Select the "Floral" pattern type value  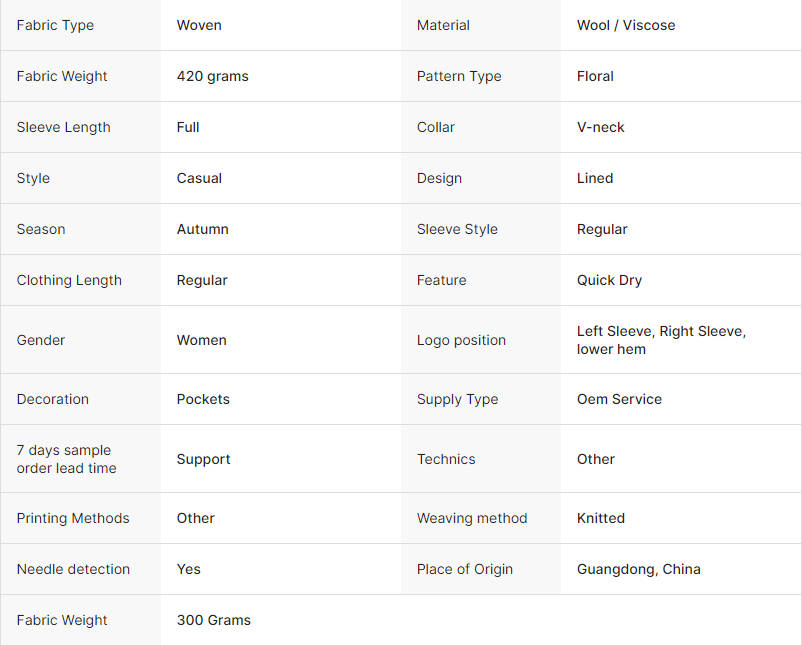click(x=595, y=76)
